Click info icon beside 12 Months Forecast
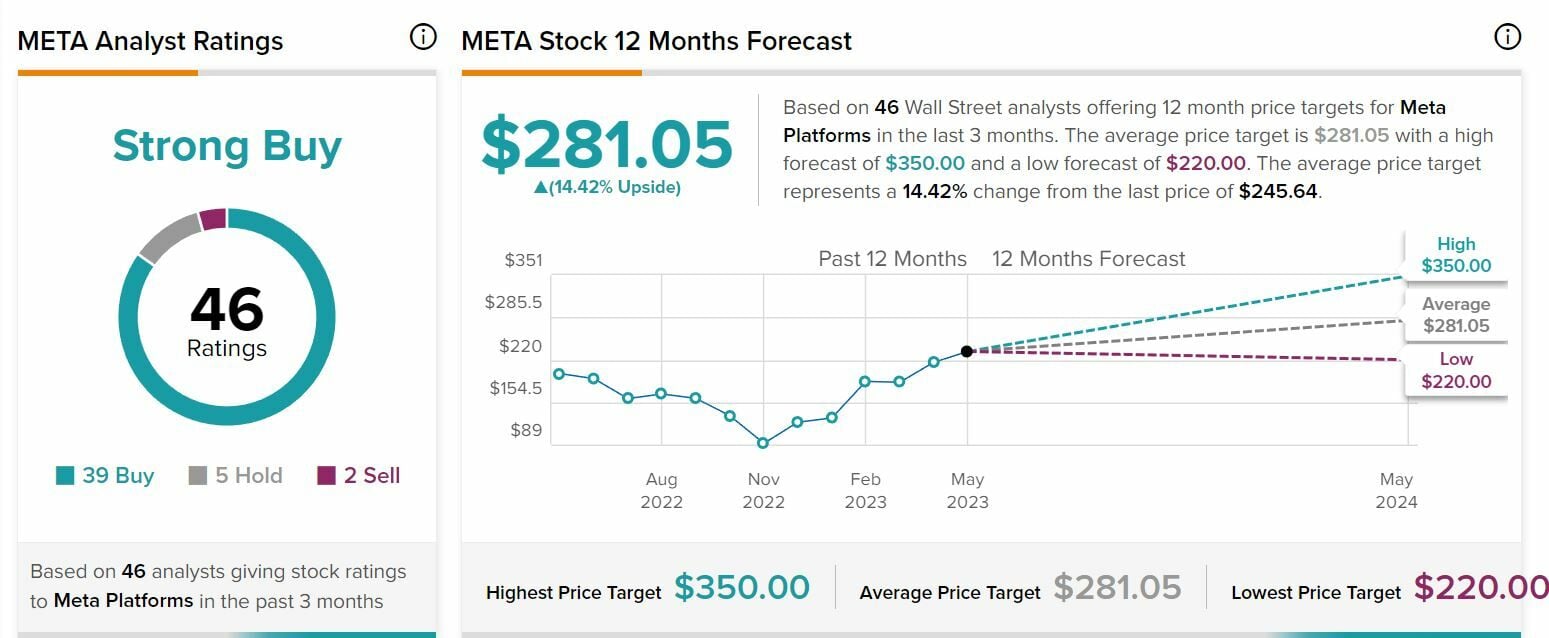This screenshot has height=638, width=1549. click(x=1506, y=38)
